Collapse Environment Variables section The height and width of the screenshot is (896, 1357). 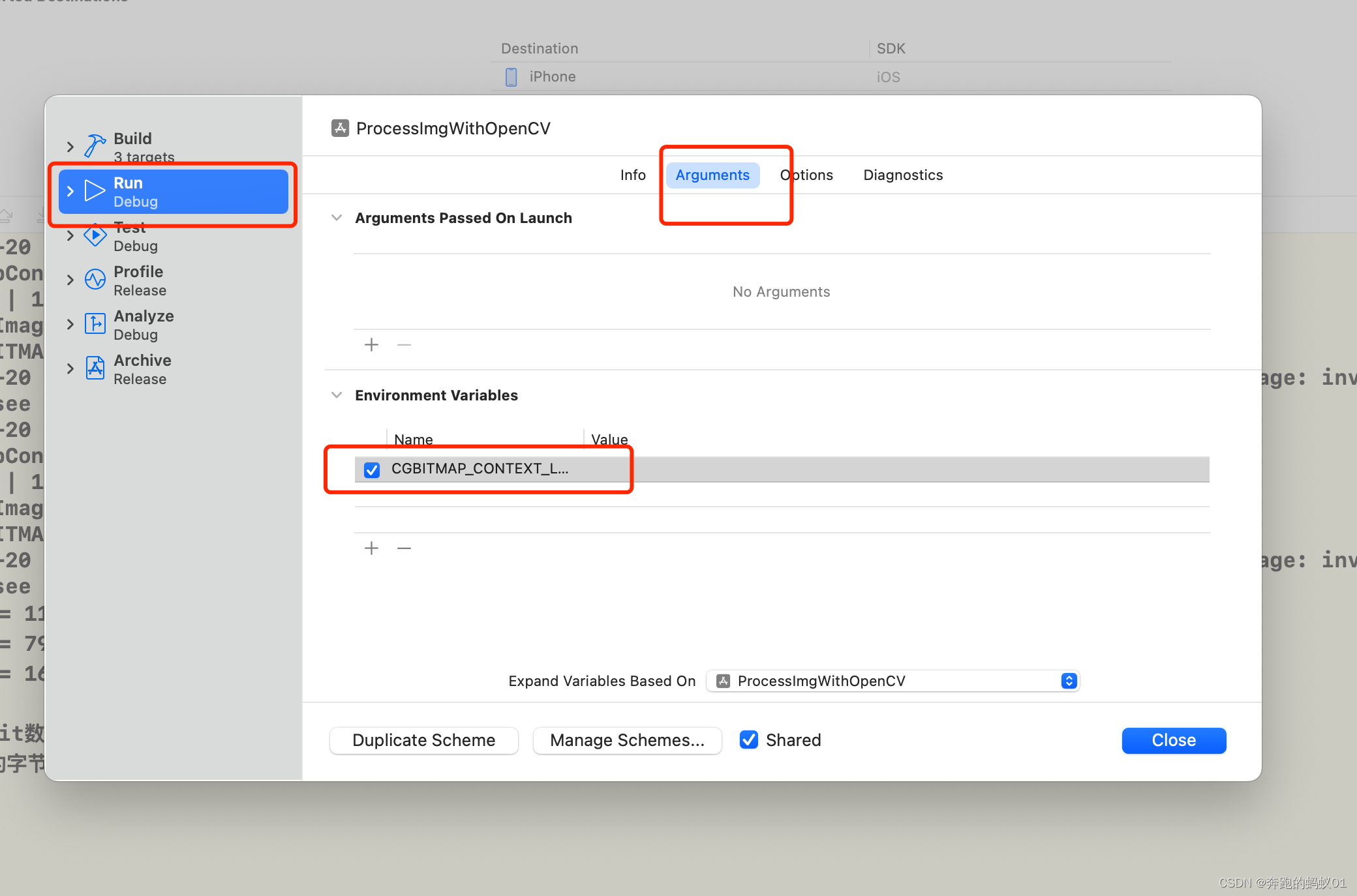(x=337, y=395)
